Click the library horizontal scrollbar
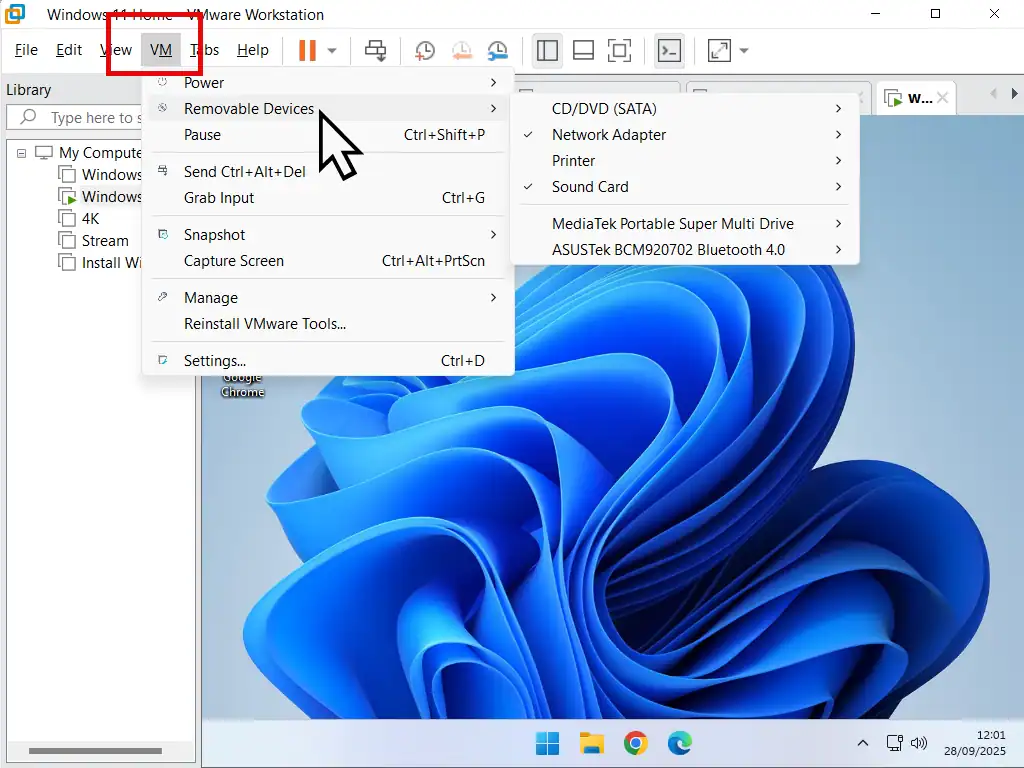The width and height of the screenshot is (1024, 768). point(95,751)
